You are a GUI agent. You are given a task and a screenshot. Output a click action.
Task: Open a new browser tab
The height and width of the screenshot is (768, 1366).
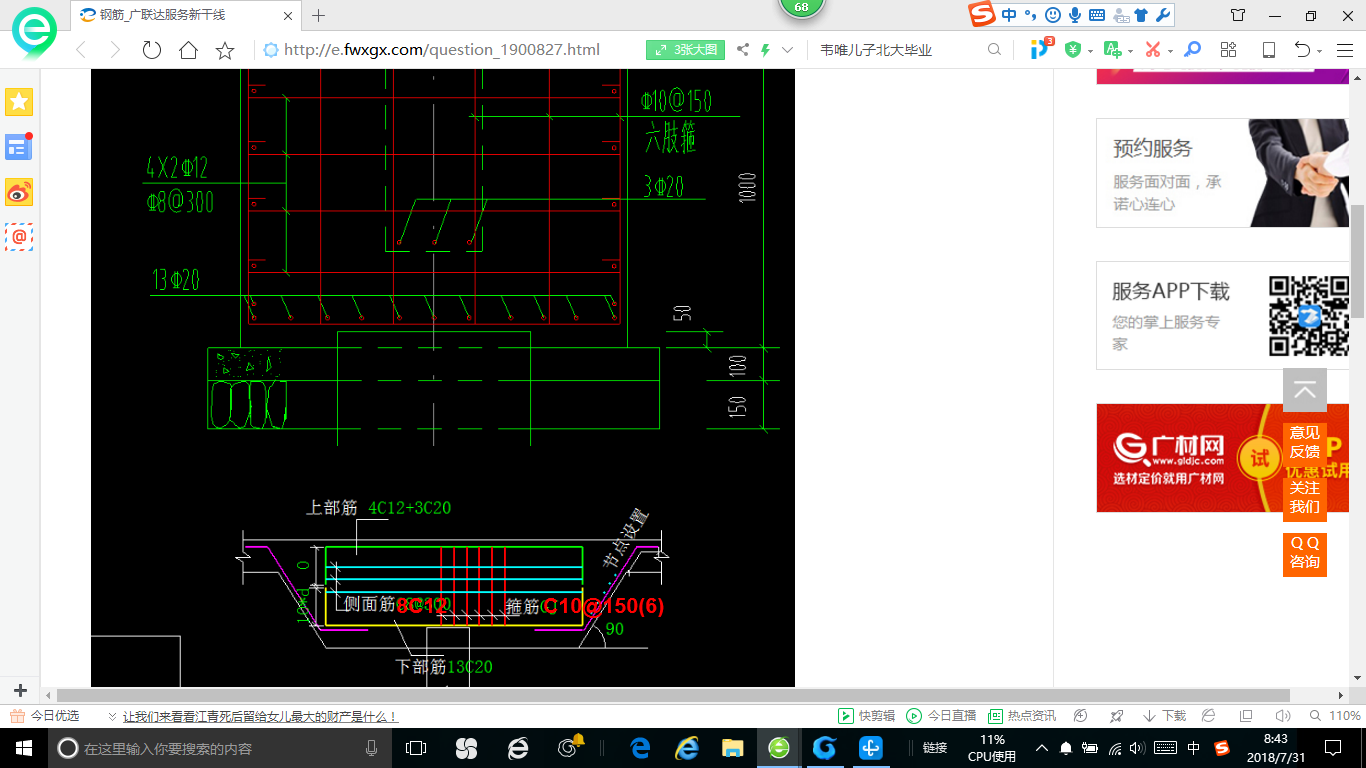point(319,15)
